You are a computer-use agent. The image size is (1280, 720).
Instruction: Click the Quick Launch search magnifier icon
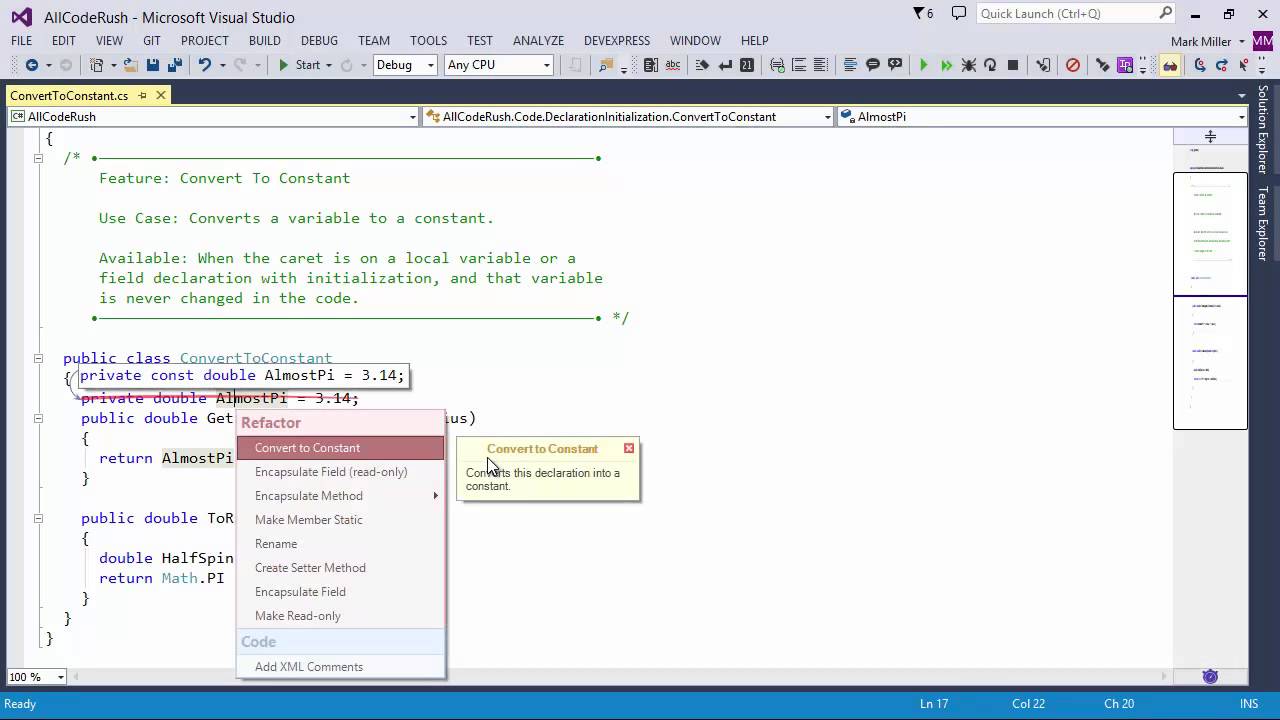[1165, 13]
